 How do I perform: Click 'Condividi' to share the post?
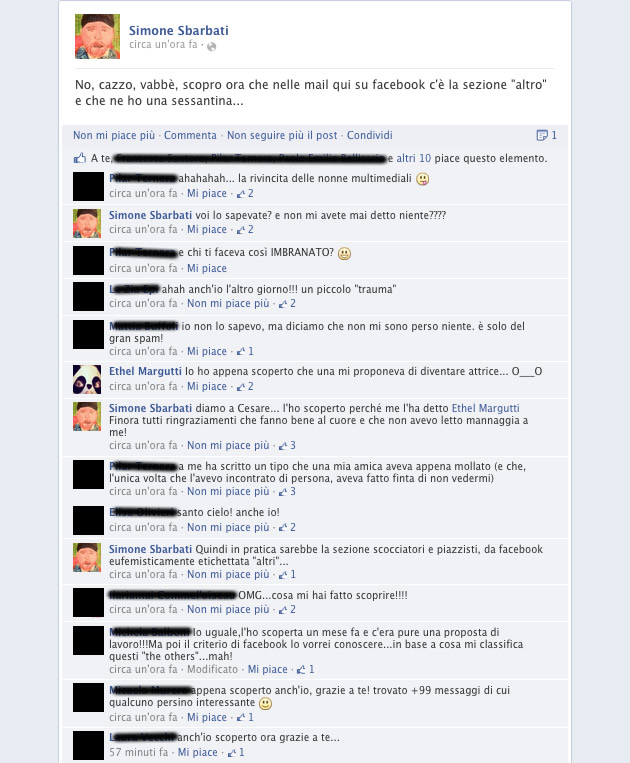pyautogui.click(x=370, y=135)
